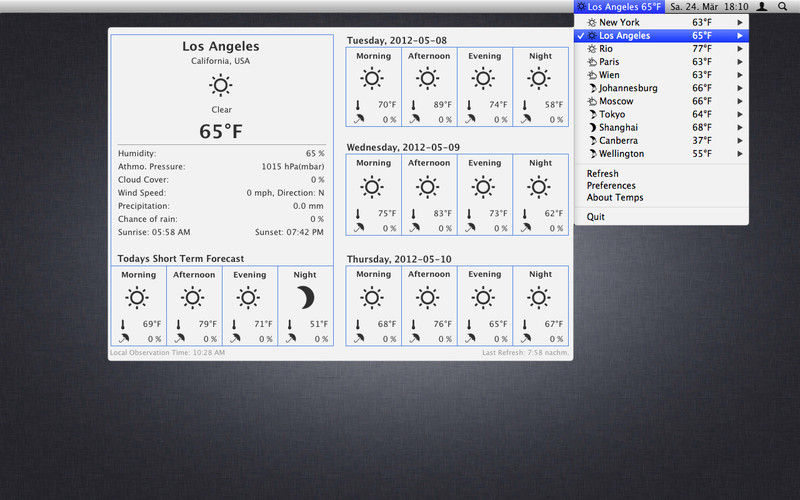Choose Refresh from the Temps menu

tap(602, 174)
